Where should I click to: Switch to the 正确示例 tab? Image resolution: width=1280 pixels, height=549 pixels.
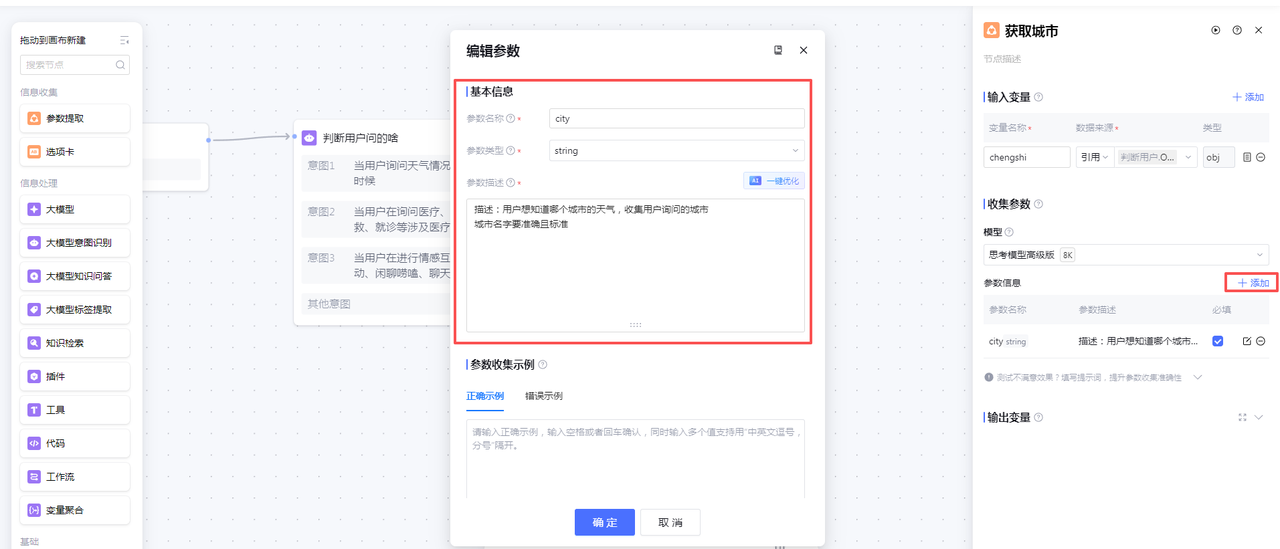click(485, 396)
